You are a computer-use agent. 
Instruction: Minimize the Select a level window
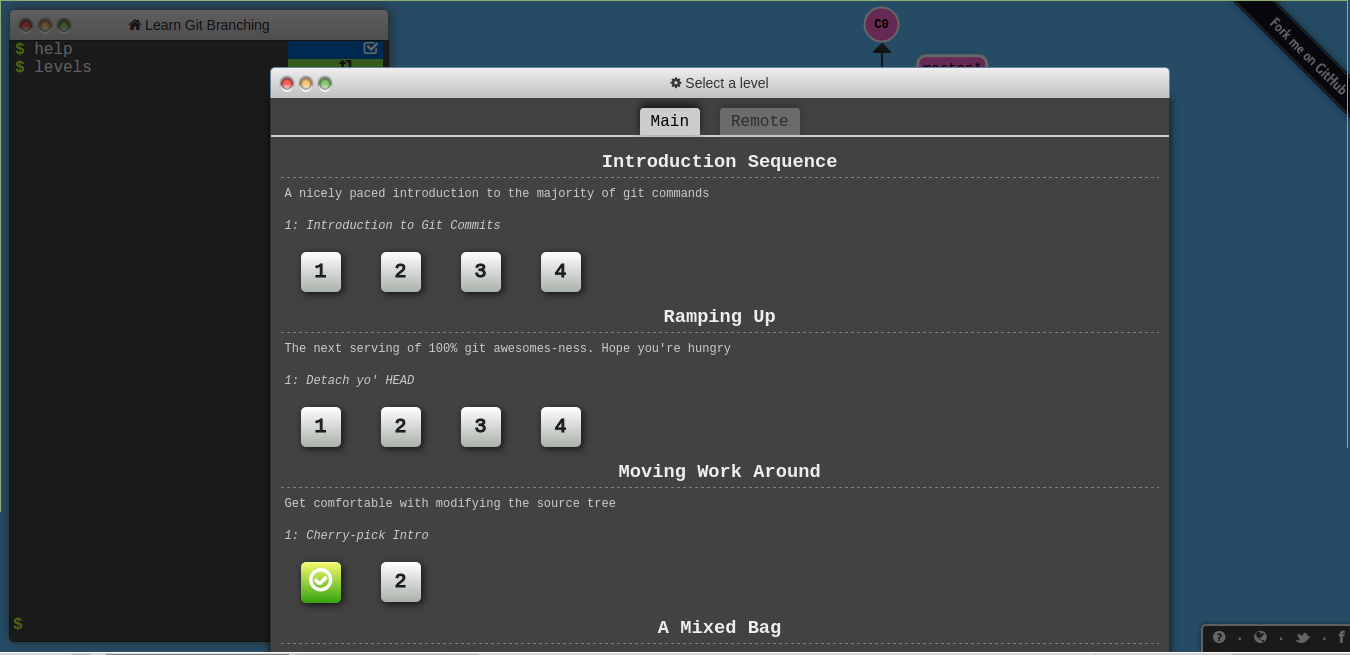306,83
